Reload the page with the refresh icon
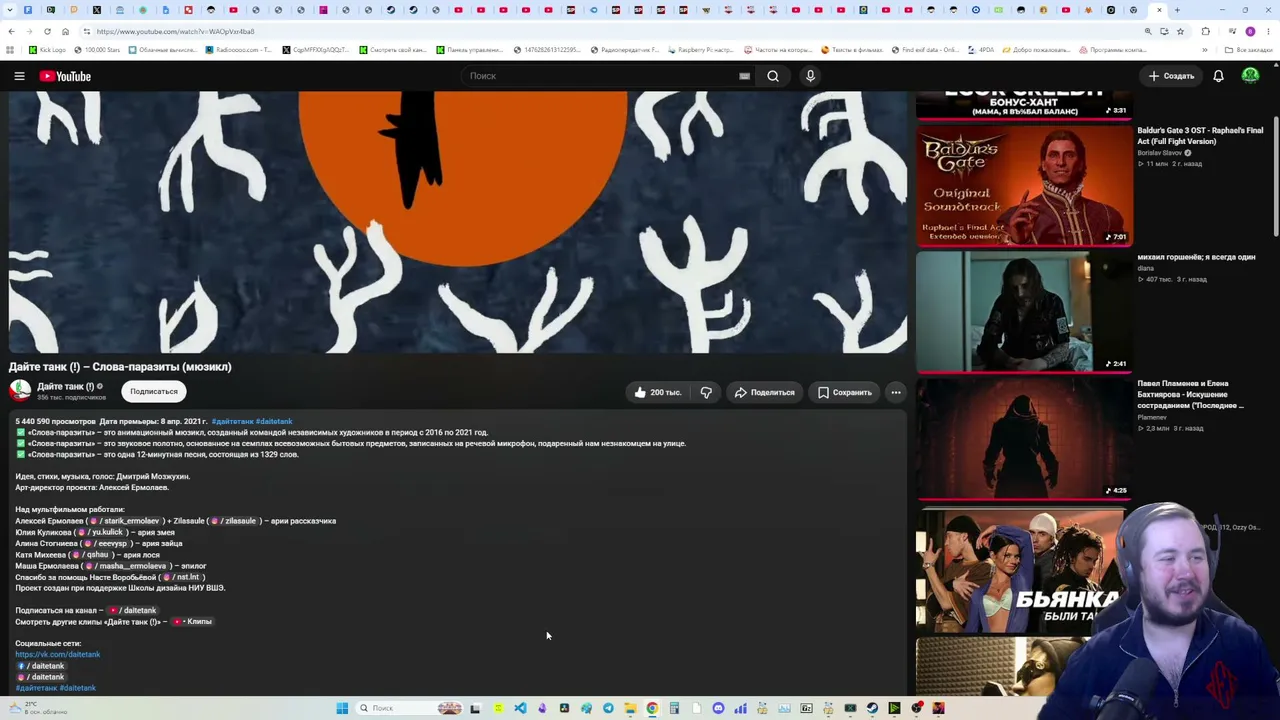The width and height of the screenshot is (1280, 720). tap(47, 31)
